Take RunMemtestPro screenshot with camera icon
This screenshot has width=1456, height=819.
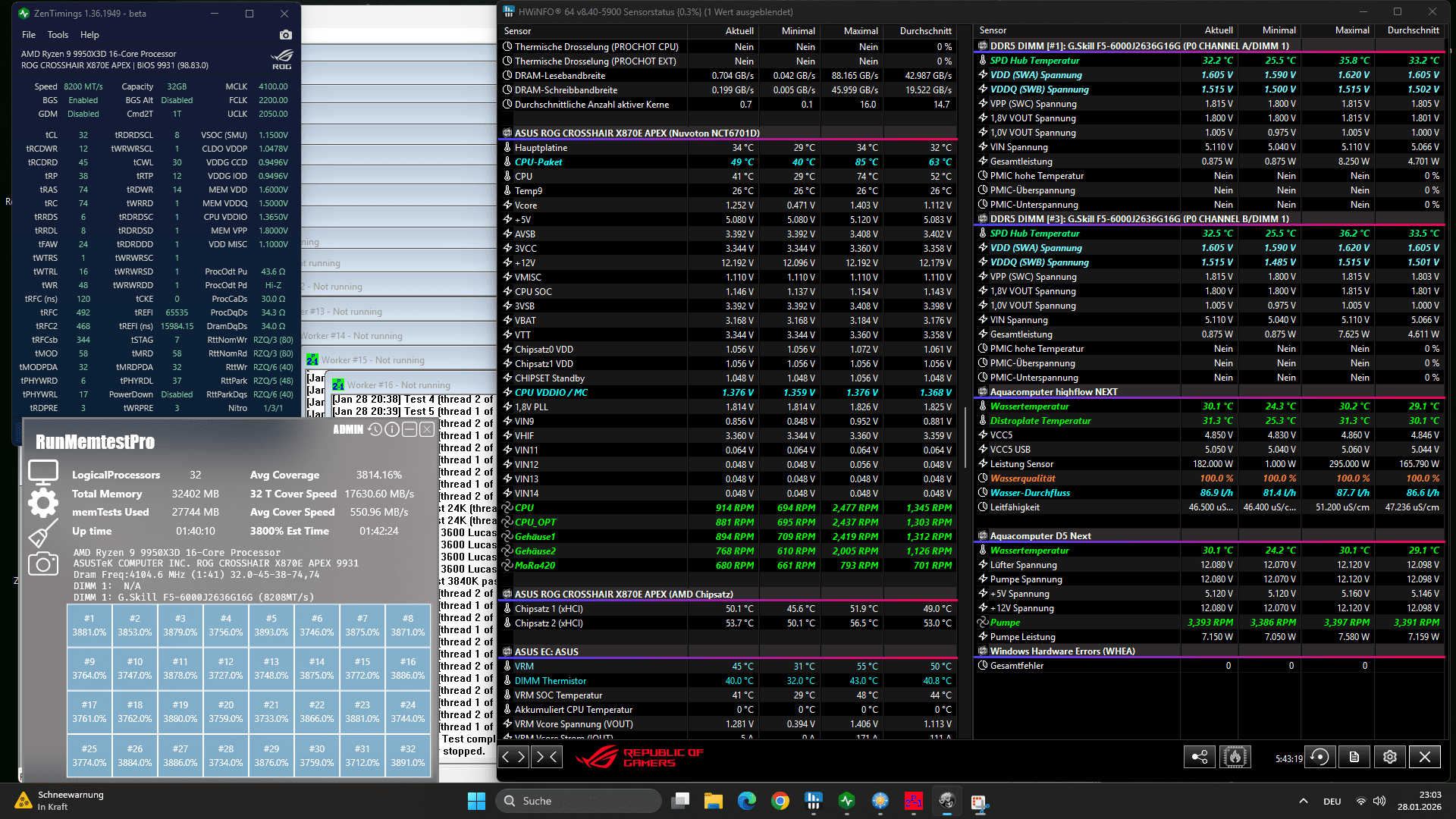(x=42, y=564)
